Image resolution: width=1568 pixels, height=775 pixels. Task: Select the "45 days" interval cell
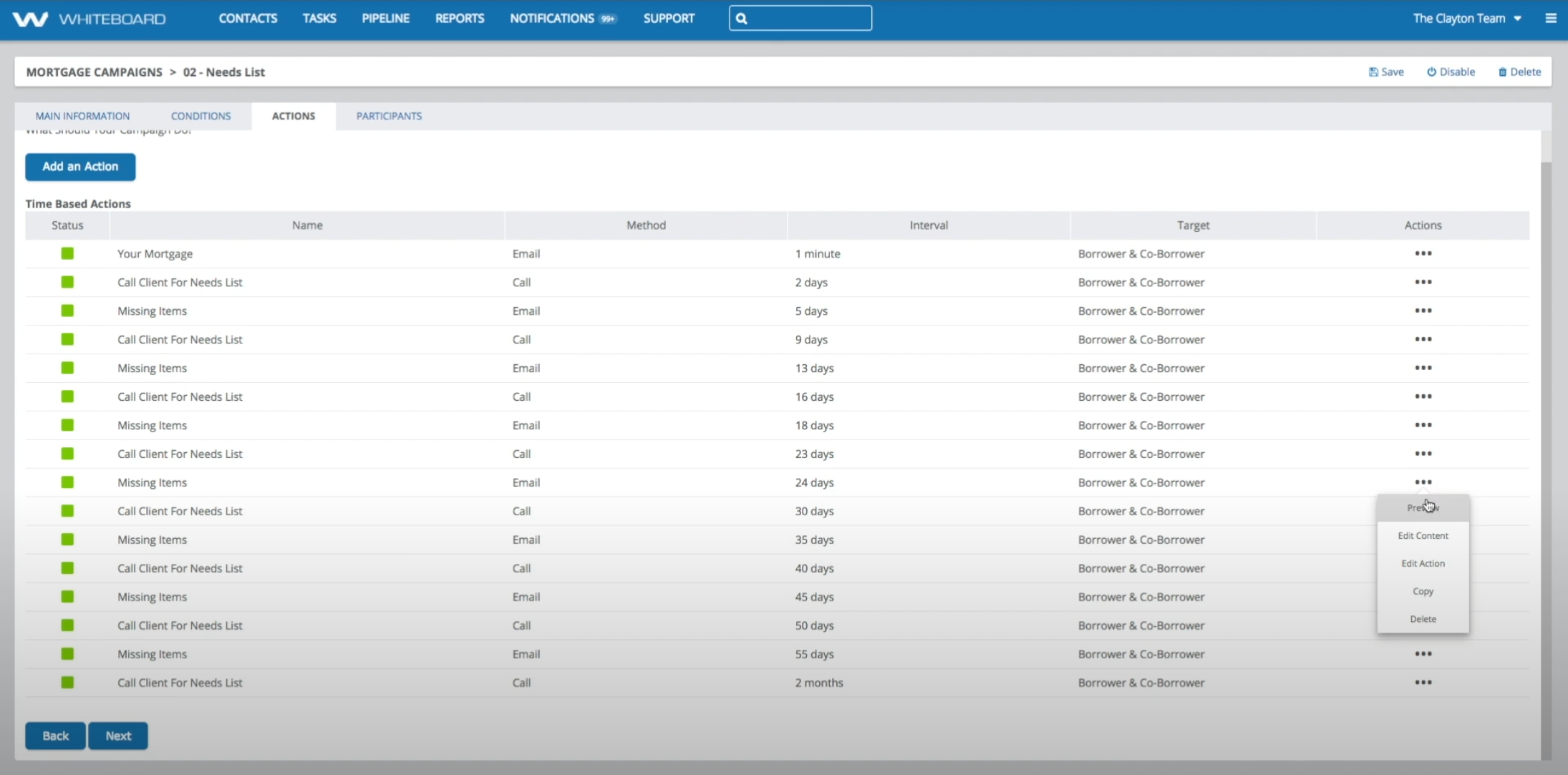pyautogui.click(x=814, y=597)
